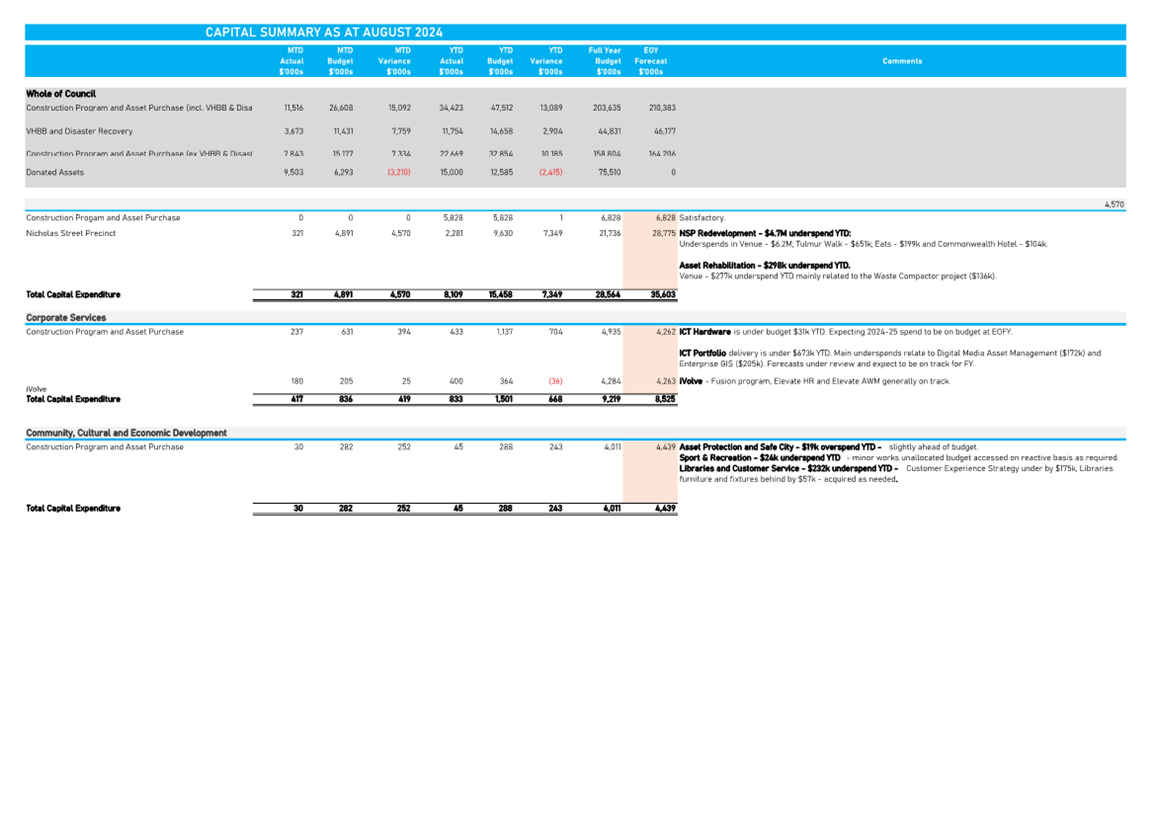Viewport: 1155px width, 816px height.
Task: Click the 'CAPITAL SUMMARY AS AT AUGUST 2024' title
Action: click(323, 32)
